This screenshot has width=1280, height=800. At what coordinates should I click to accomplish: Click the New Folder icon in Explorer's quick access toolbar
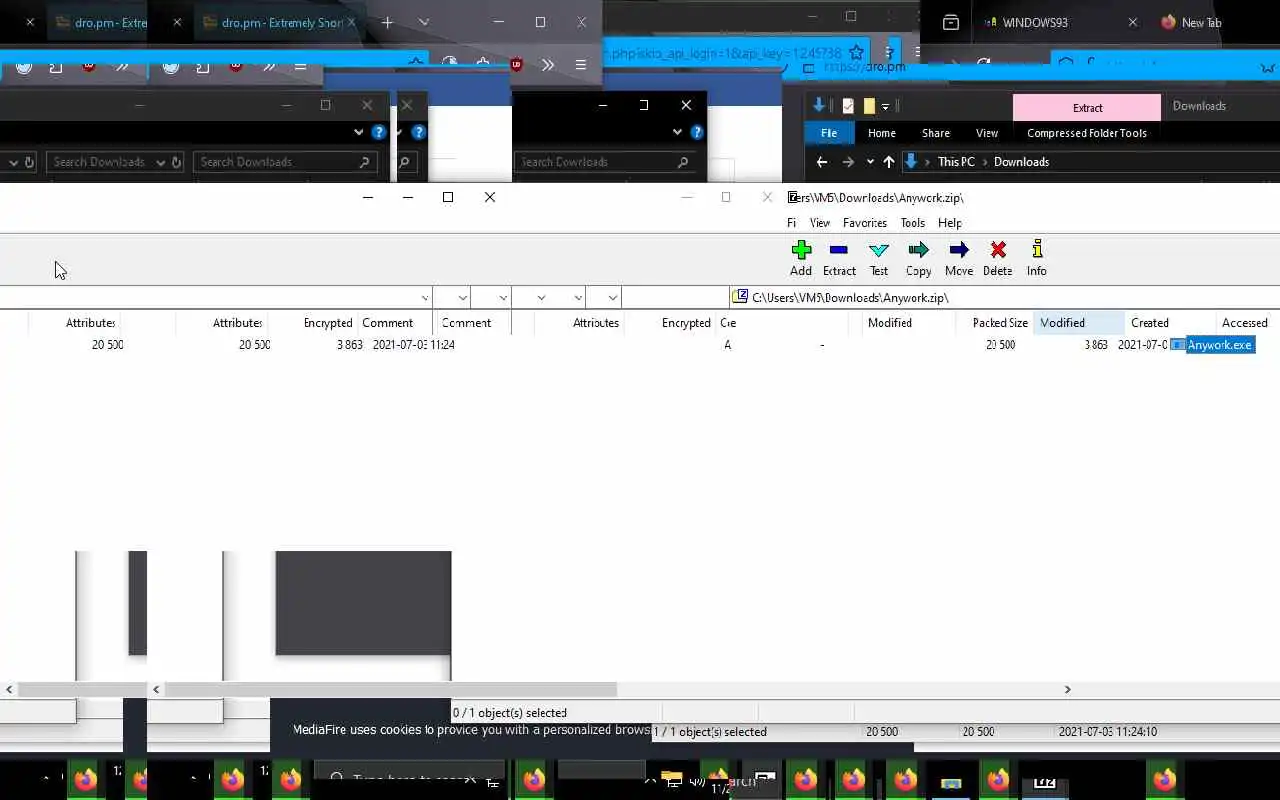click(x=869, y=106)
